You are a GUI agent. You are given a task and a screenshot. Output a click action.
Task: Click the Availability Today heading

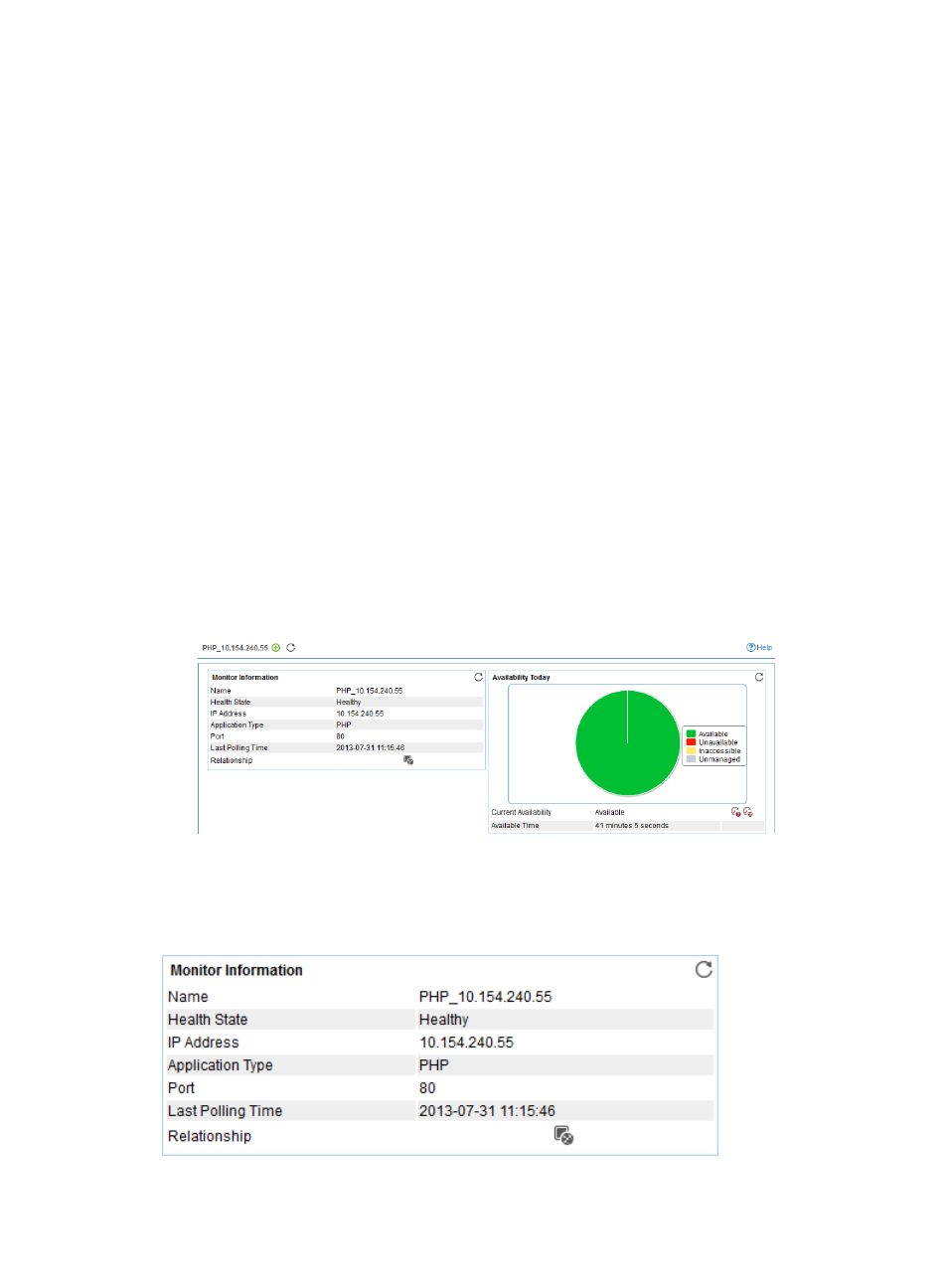pos(522,678)
